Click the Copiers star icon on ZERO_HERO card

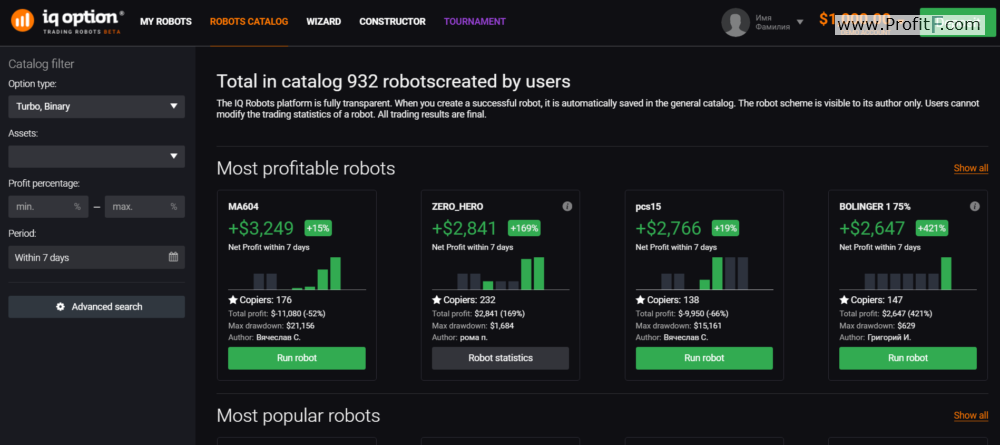pyautogui.click(x=436, y=300)
